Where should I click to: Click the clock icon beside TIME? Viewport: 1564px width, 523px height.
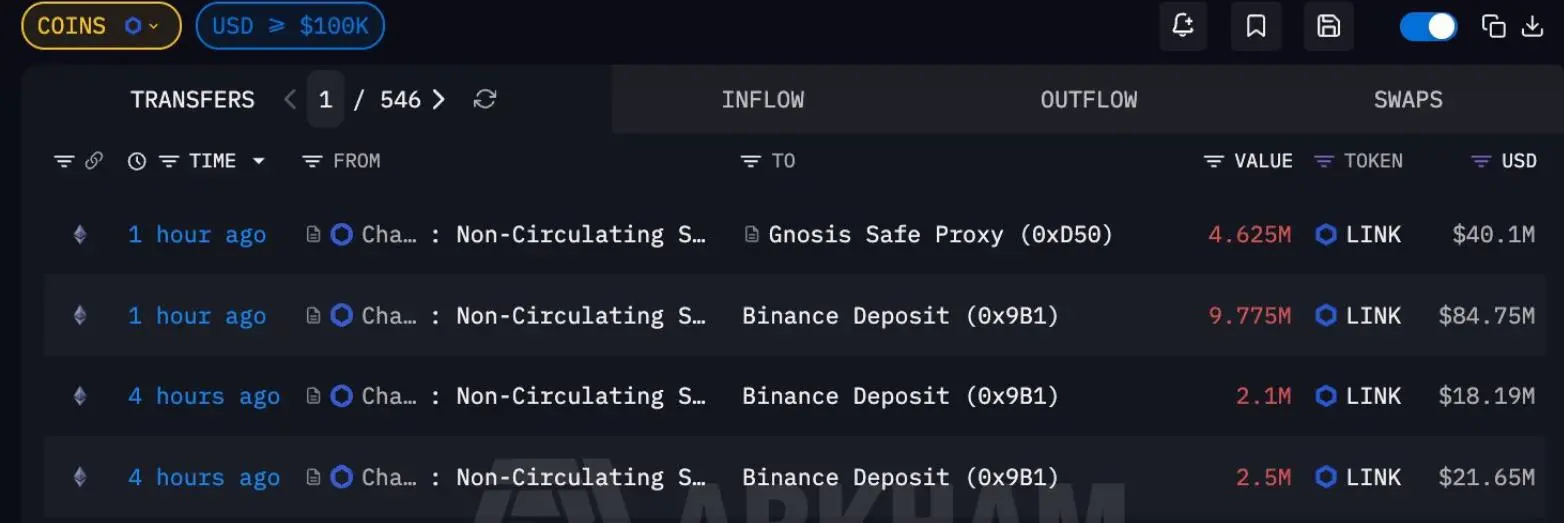pos(137,161)
